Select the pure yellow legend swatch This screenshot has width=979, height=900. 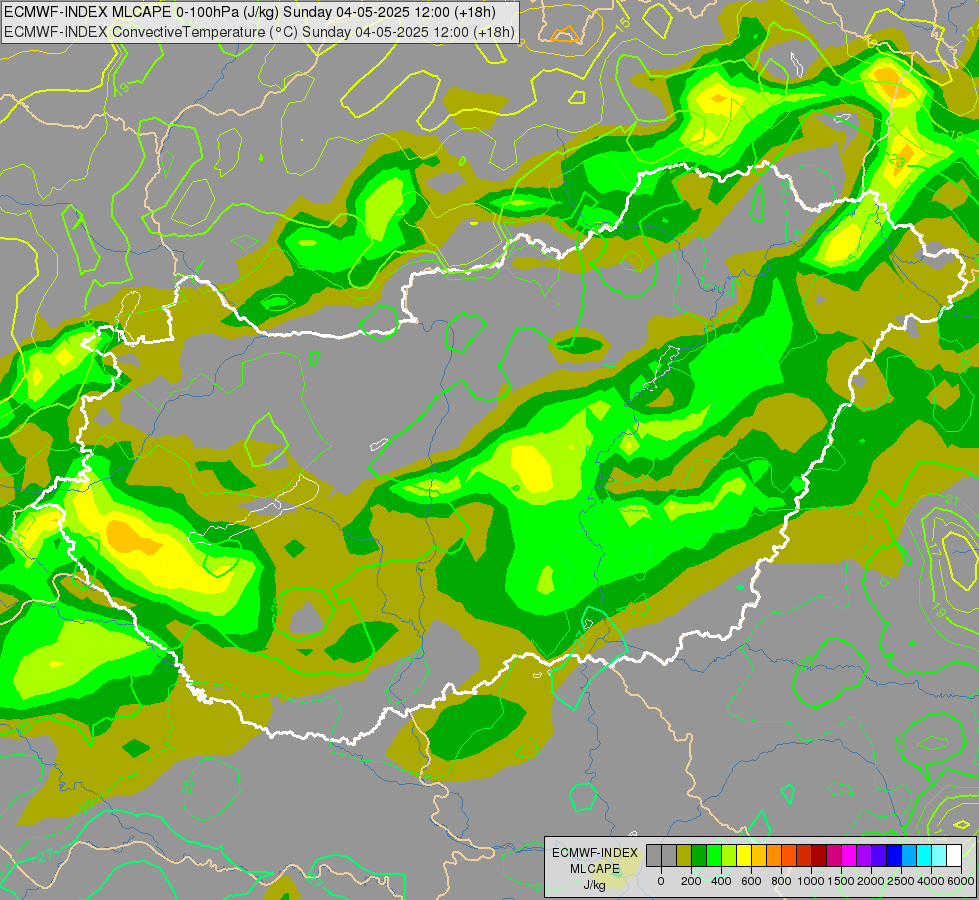(744, 856)
